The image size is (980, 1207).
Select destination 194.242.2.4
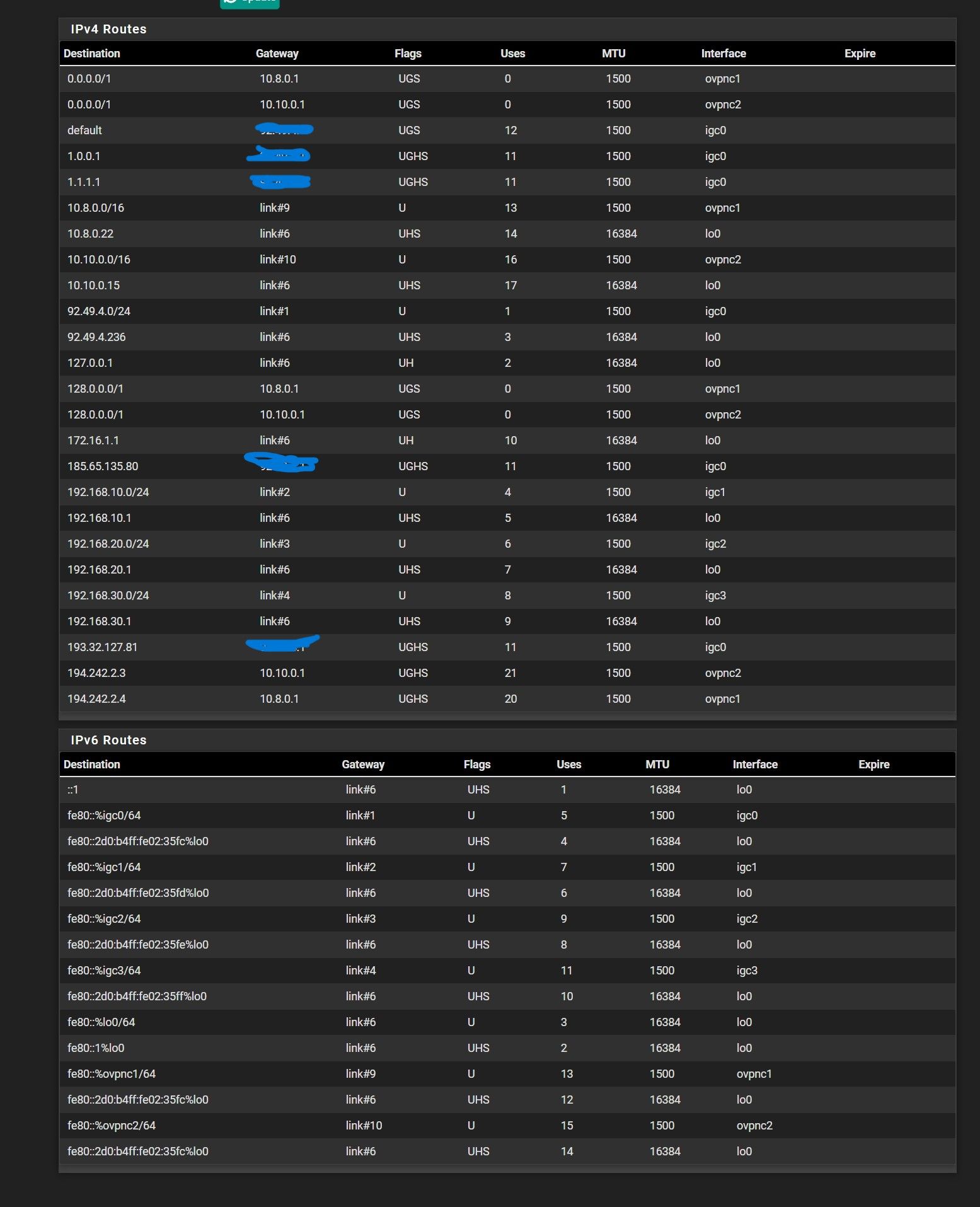point(96,699)
